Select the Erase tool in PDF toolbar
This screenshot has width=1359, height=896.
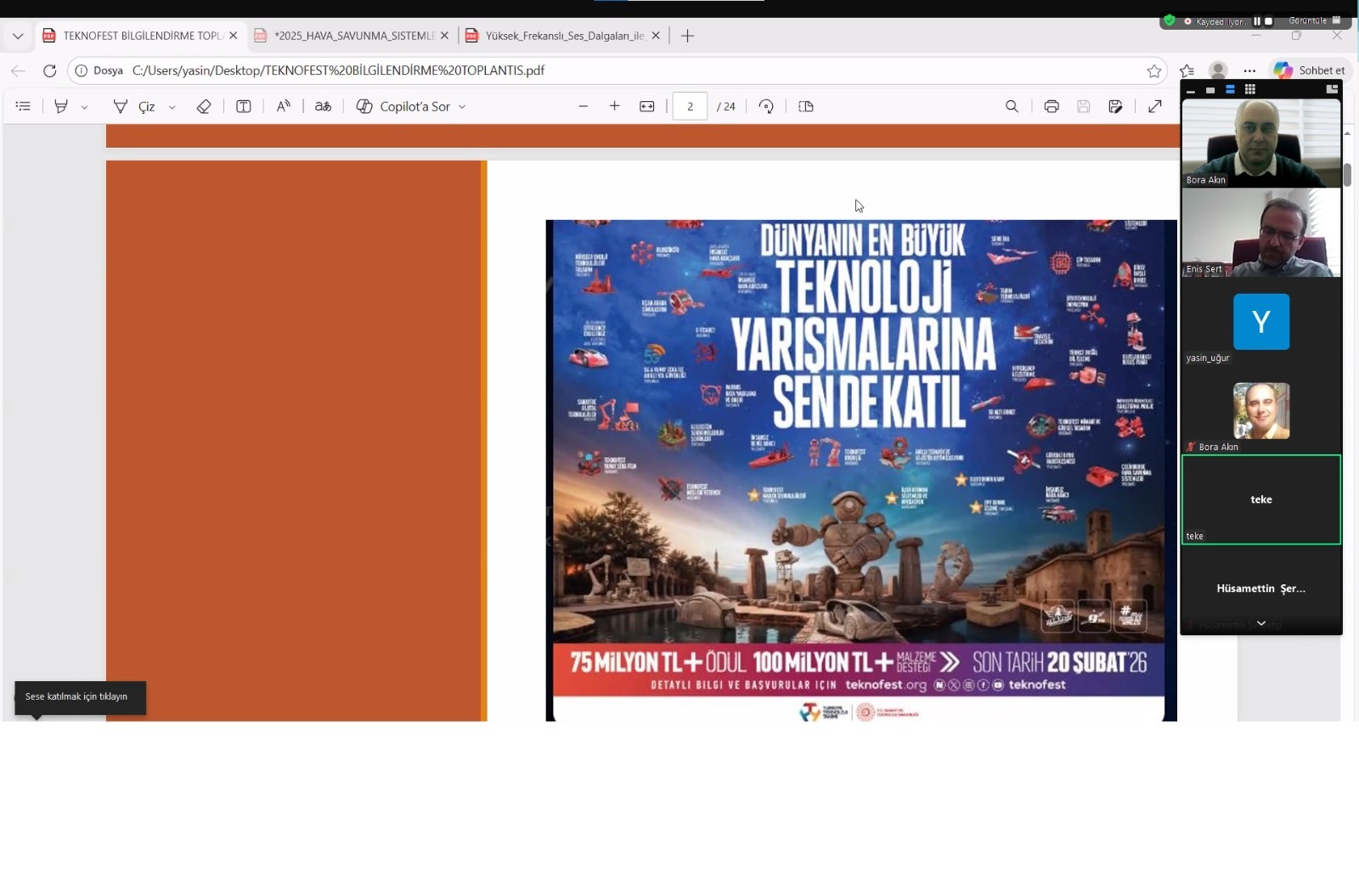coord(204,106)
